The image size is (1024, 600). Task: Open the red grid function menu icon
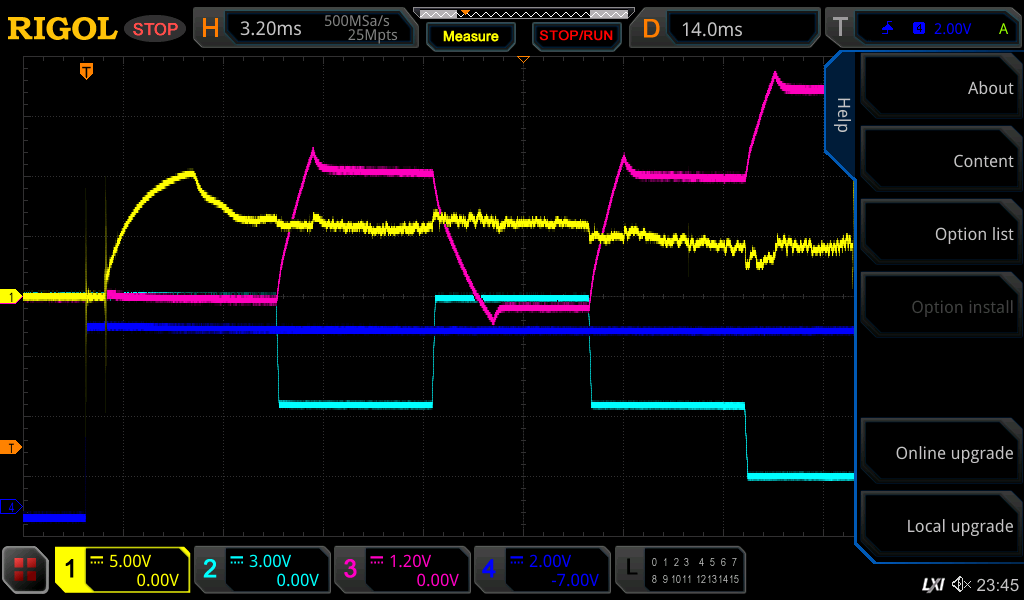click(x=26, y=570)
